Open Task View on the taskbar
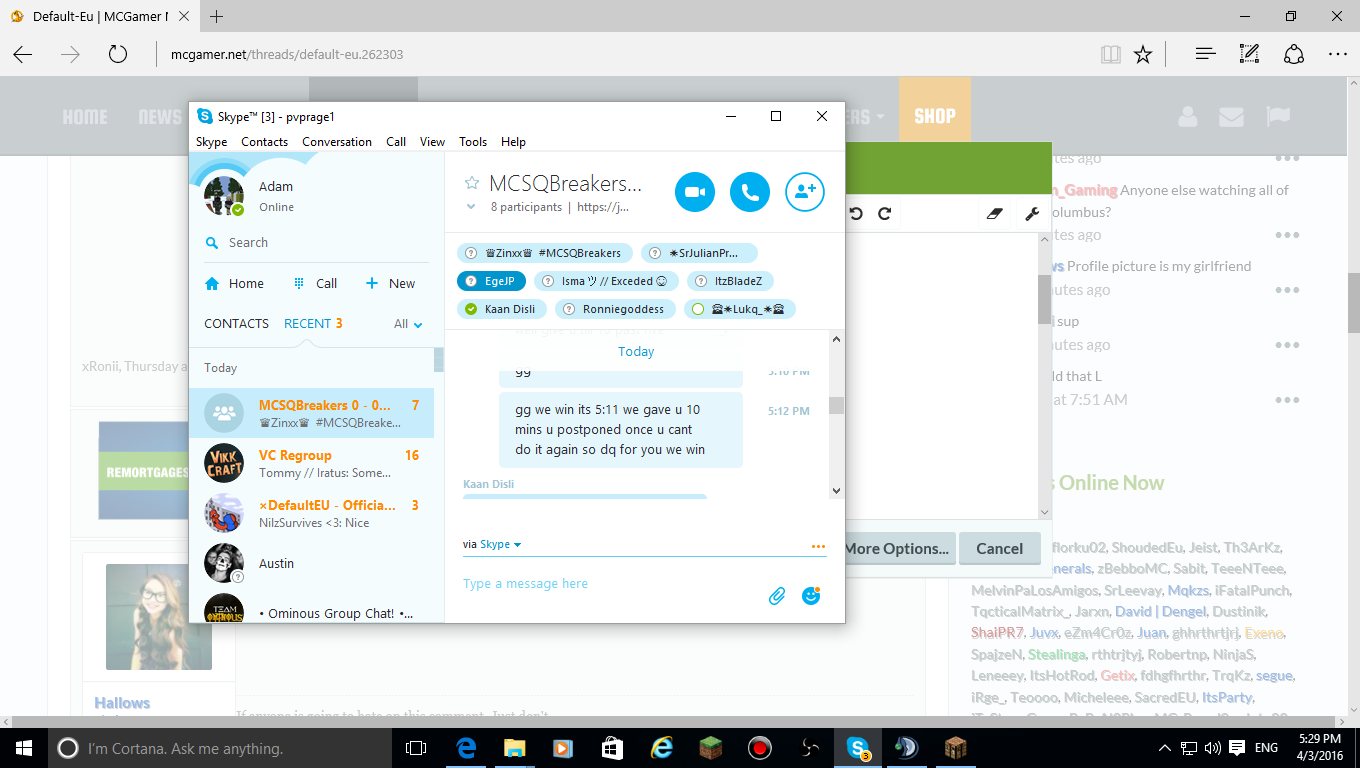Image resolution: width=1360 pixels, height=768 pixels. [416, 748]
